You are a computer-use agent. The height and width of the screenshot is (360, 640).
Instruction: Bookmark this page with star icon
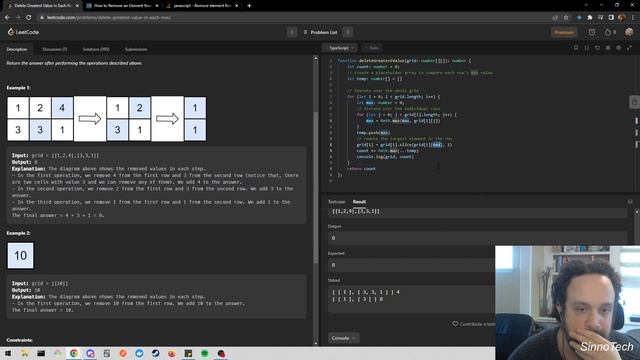(566, 18)
